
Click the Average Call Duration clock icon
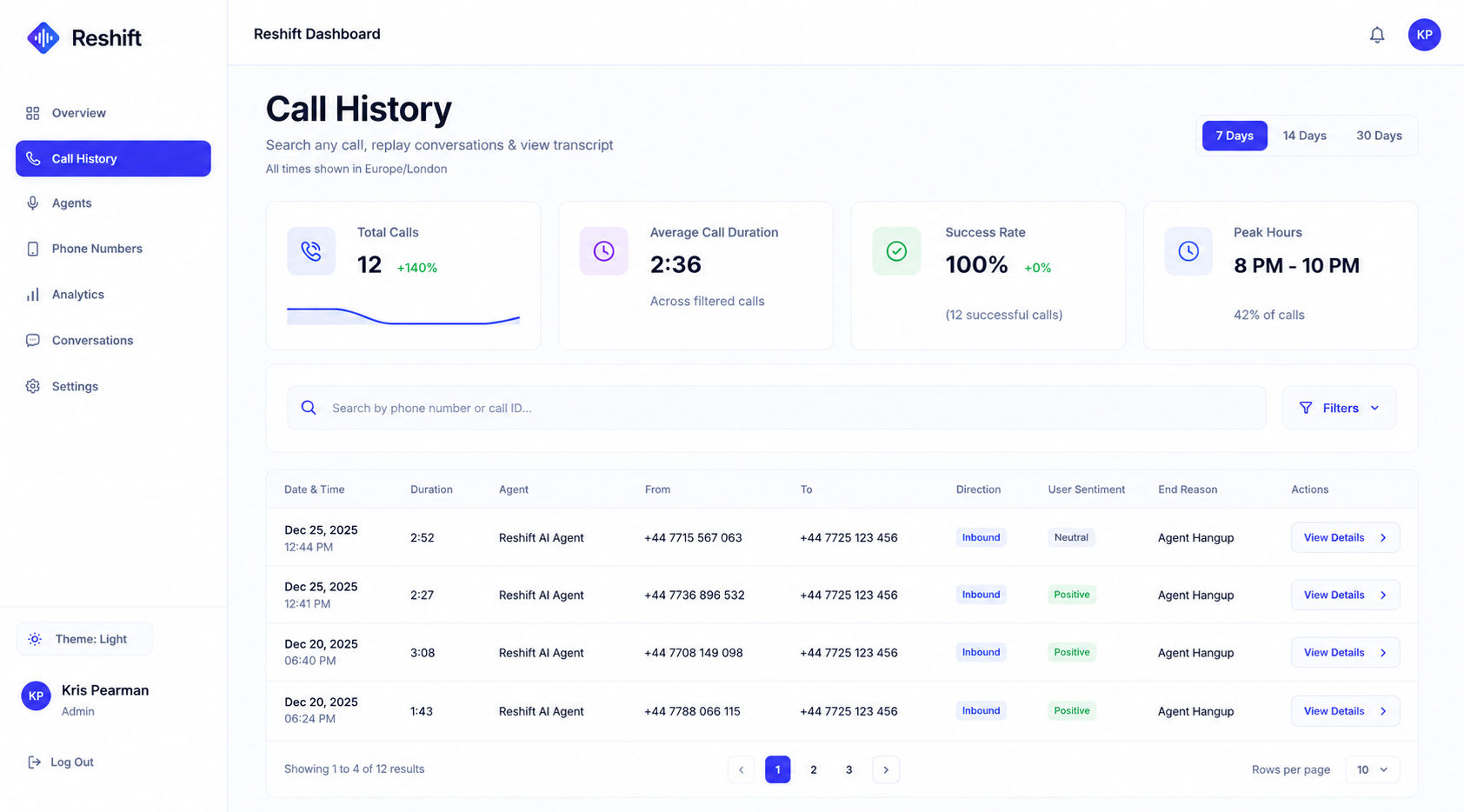click(603, 251)
